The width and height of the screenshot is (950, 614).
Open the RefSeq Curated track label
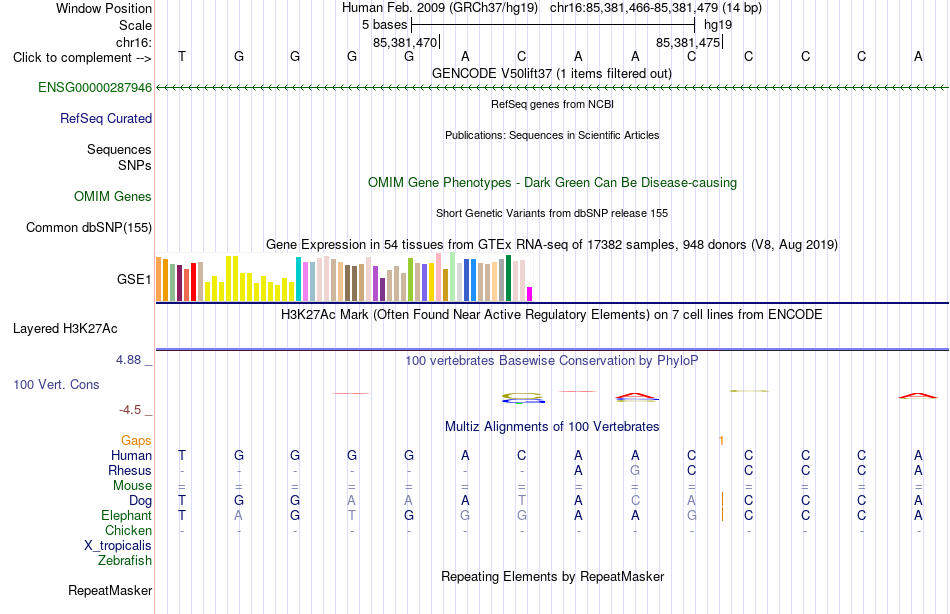click(106, 119)
